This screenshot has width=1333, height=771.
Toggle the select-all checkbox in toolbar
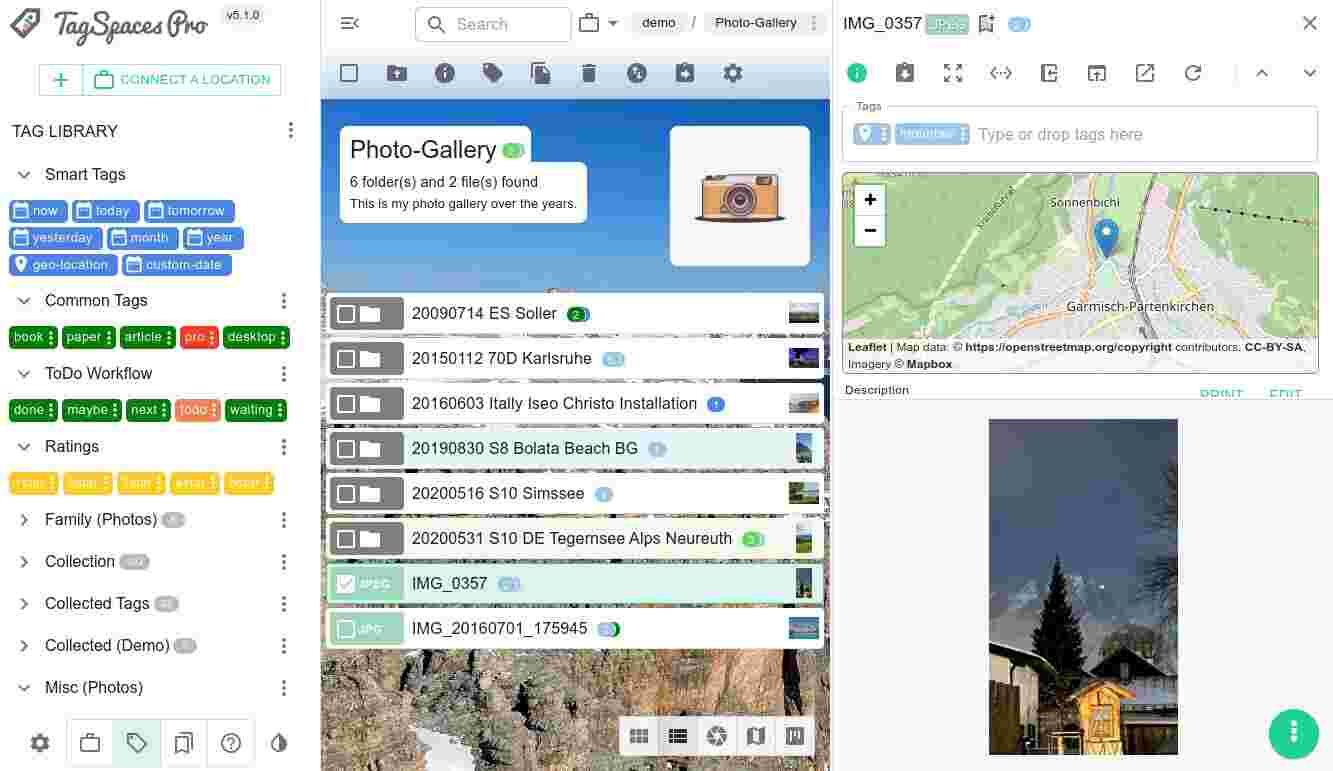point(349,73)
